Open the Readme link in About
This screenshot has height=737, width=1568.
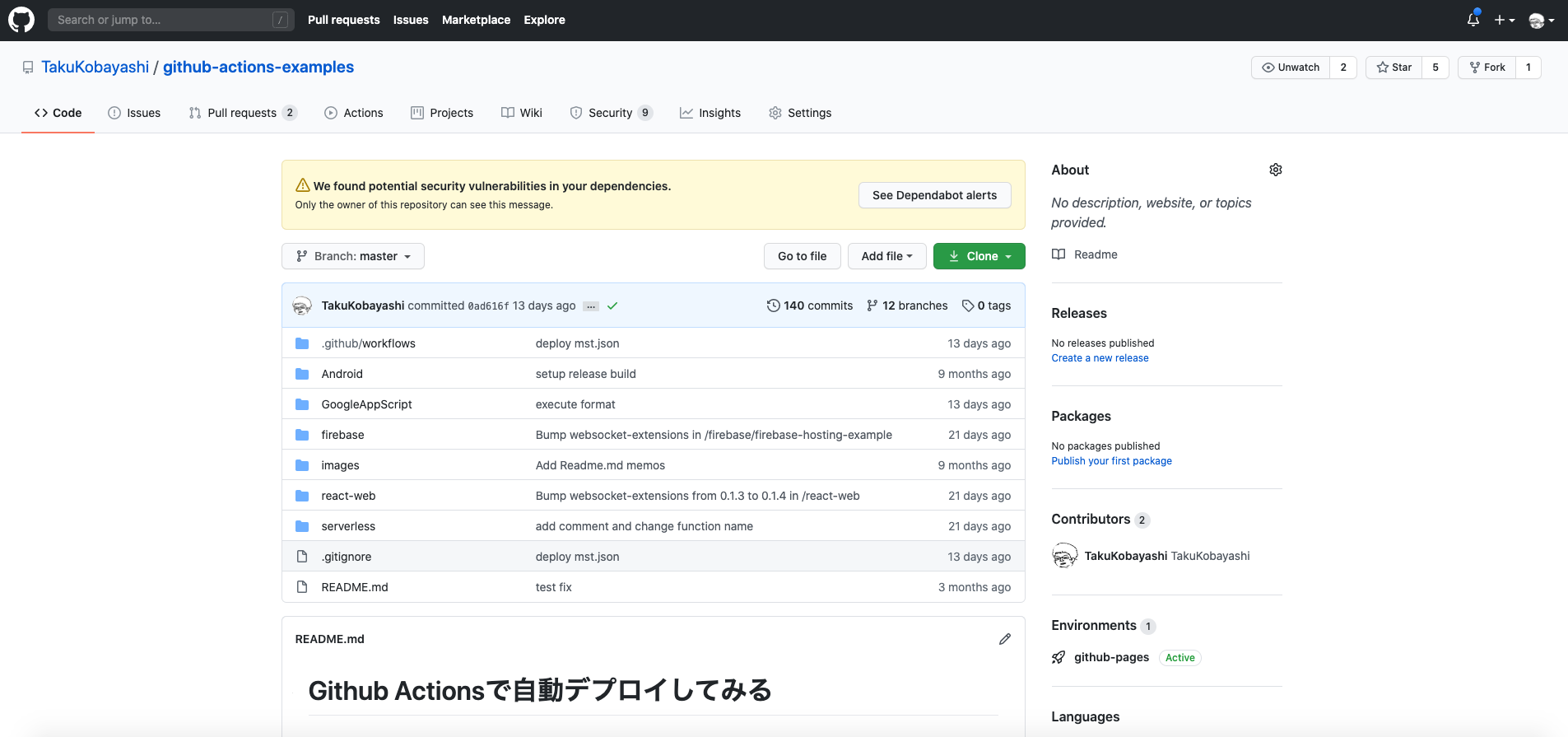point(1096,254)
